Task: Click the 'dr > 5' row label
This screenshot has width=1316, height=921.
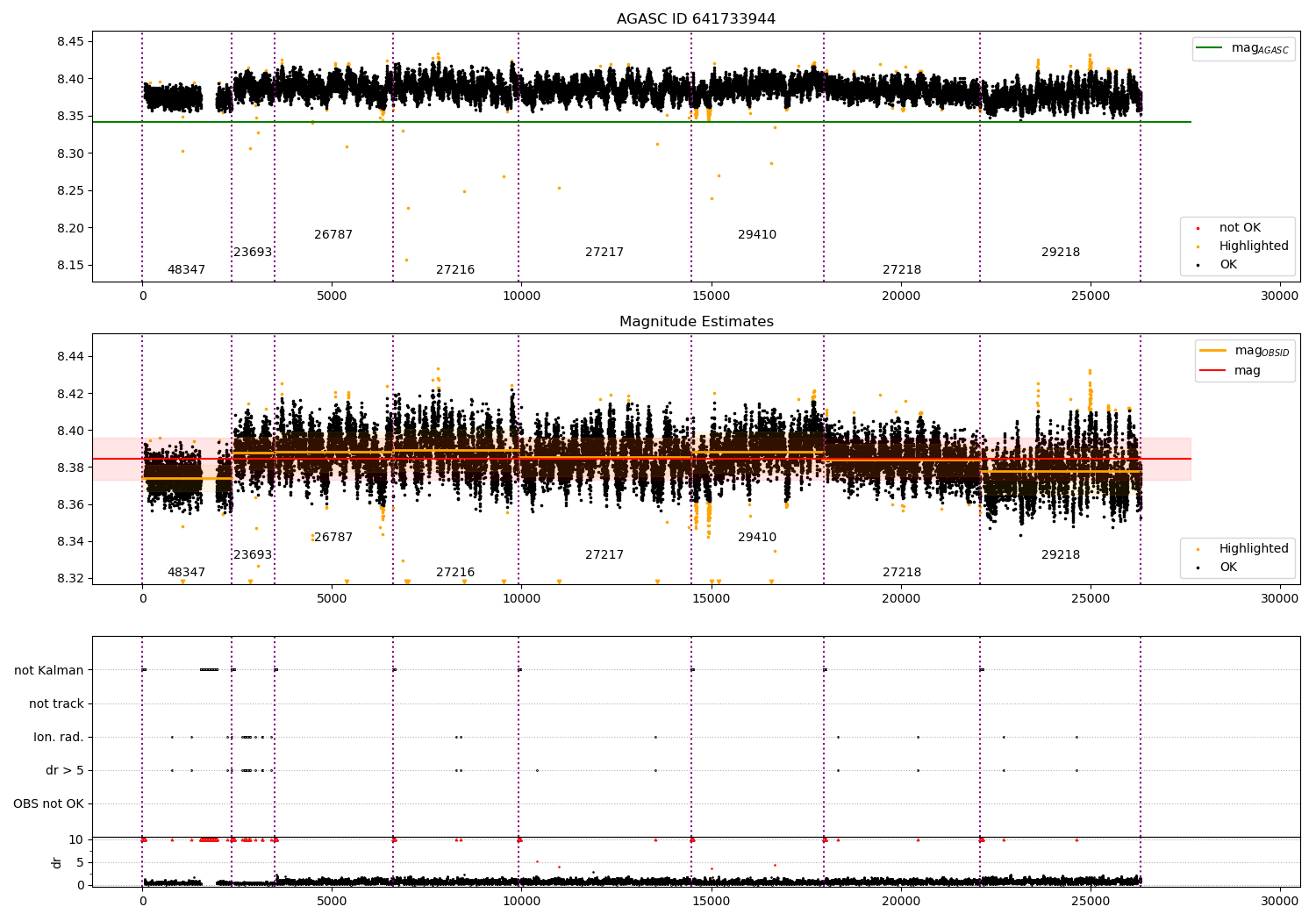Action: pos(65,771)
